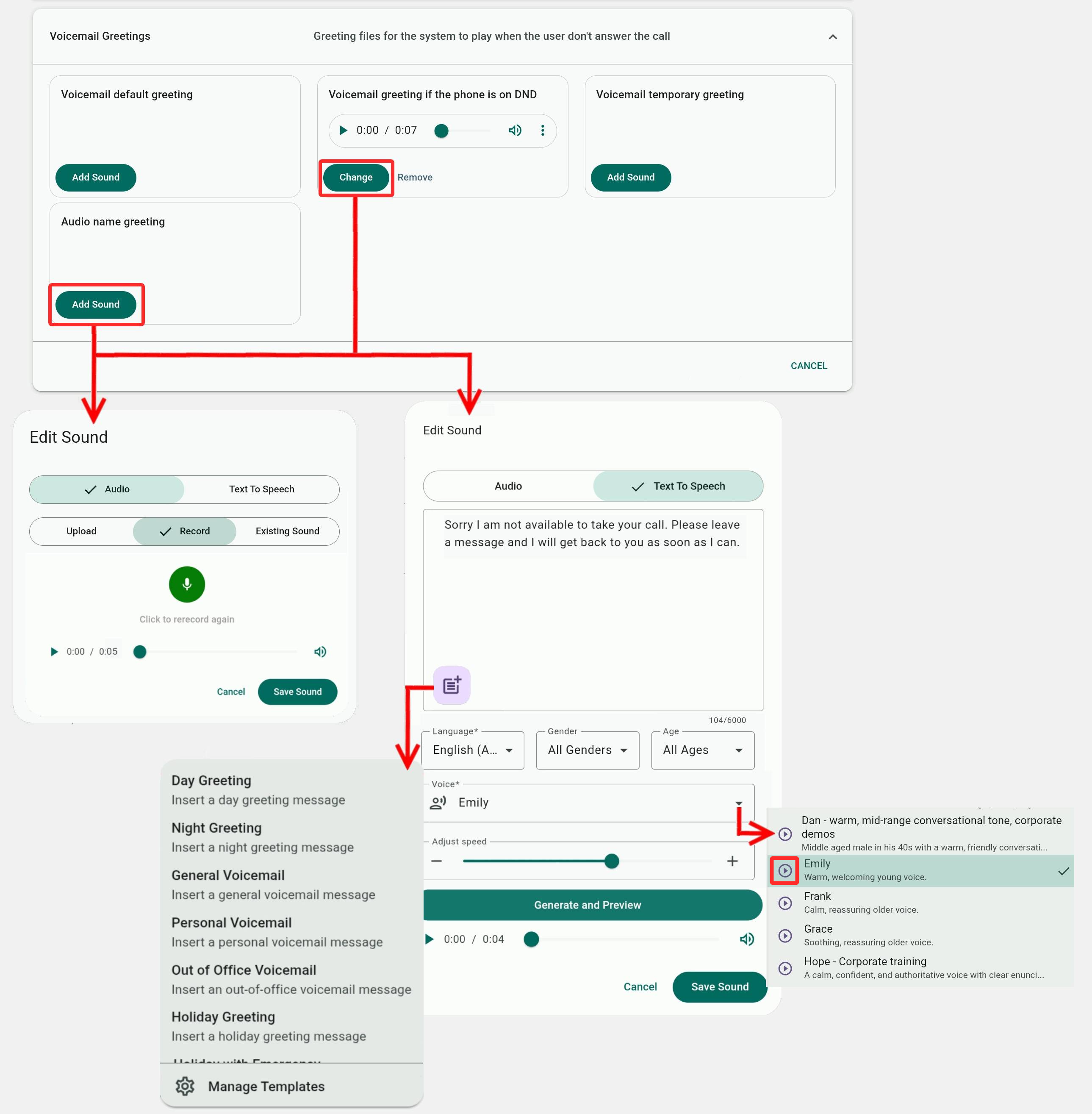Preview Frank voice with its play icon
Image resolution: width=1092 pixels, height=1114 pixels.
[x=784, y=903]
